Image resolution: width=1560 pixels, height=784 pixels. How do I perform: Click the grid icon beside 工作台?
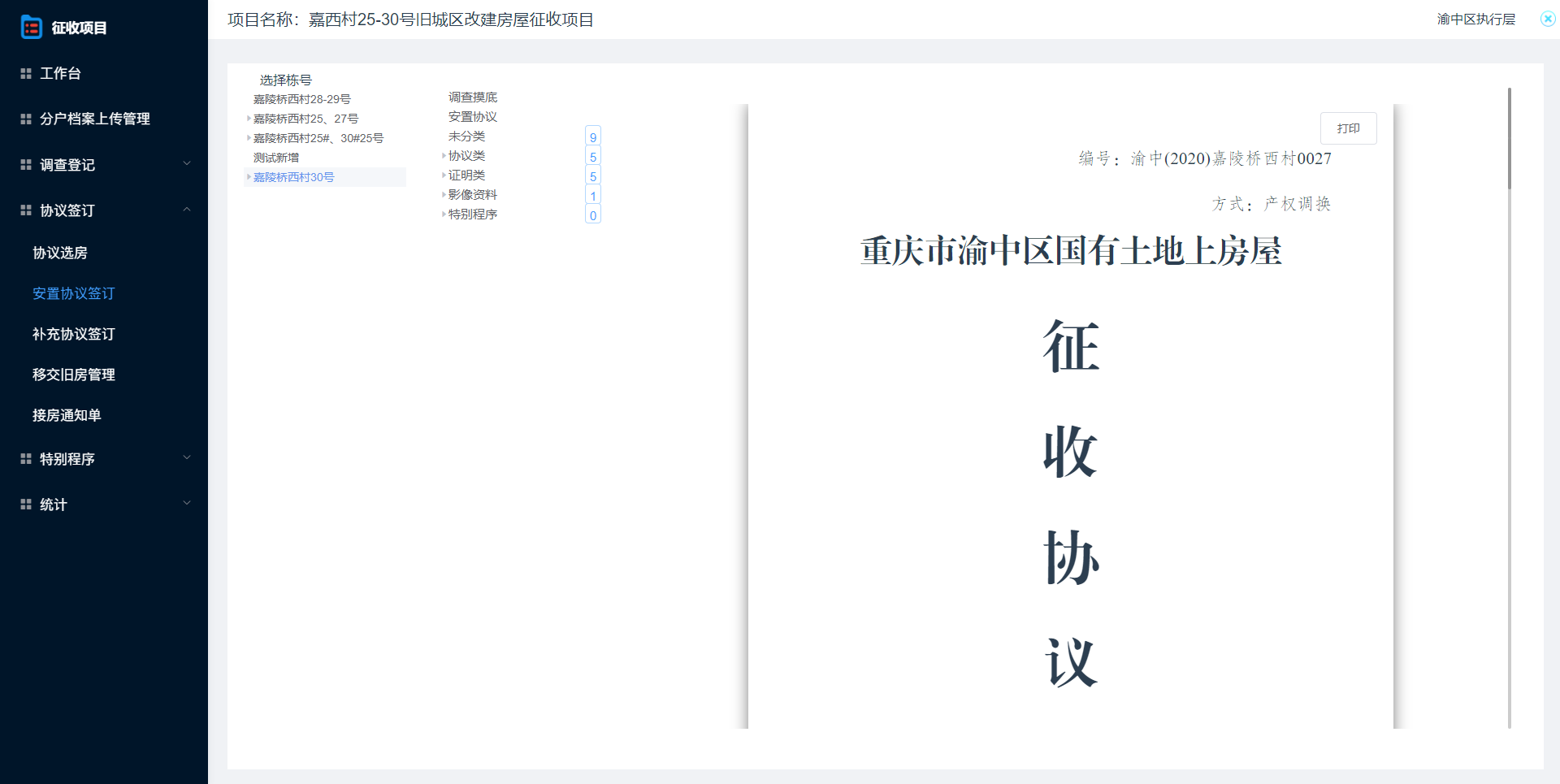point(26,74)
